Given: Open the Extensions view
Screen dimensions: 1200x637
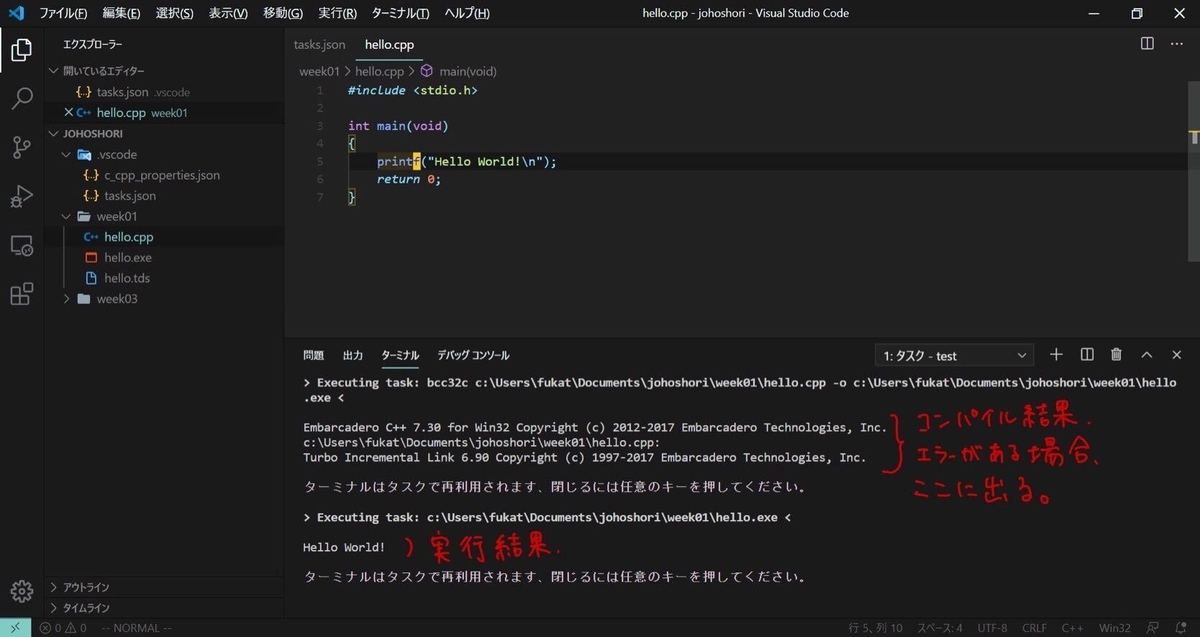Looking at the screenshot, I should click(x=21, y=294).
